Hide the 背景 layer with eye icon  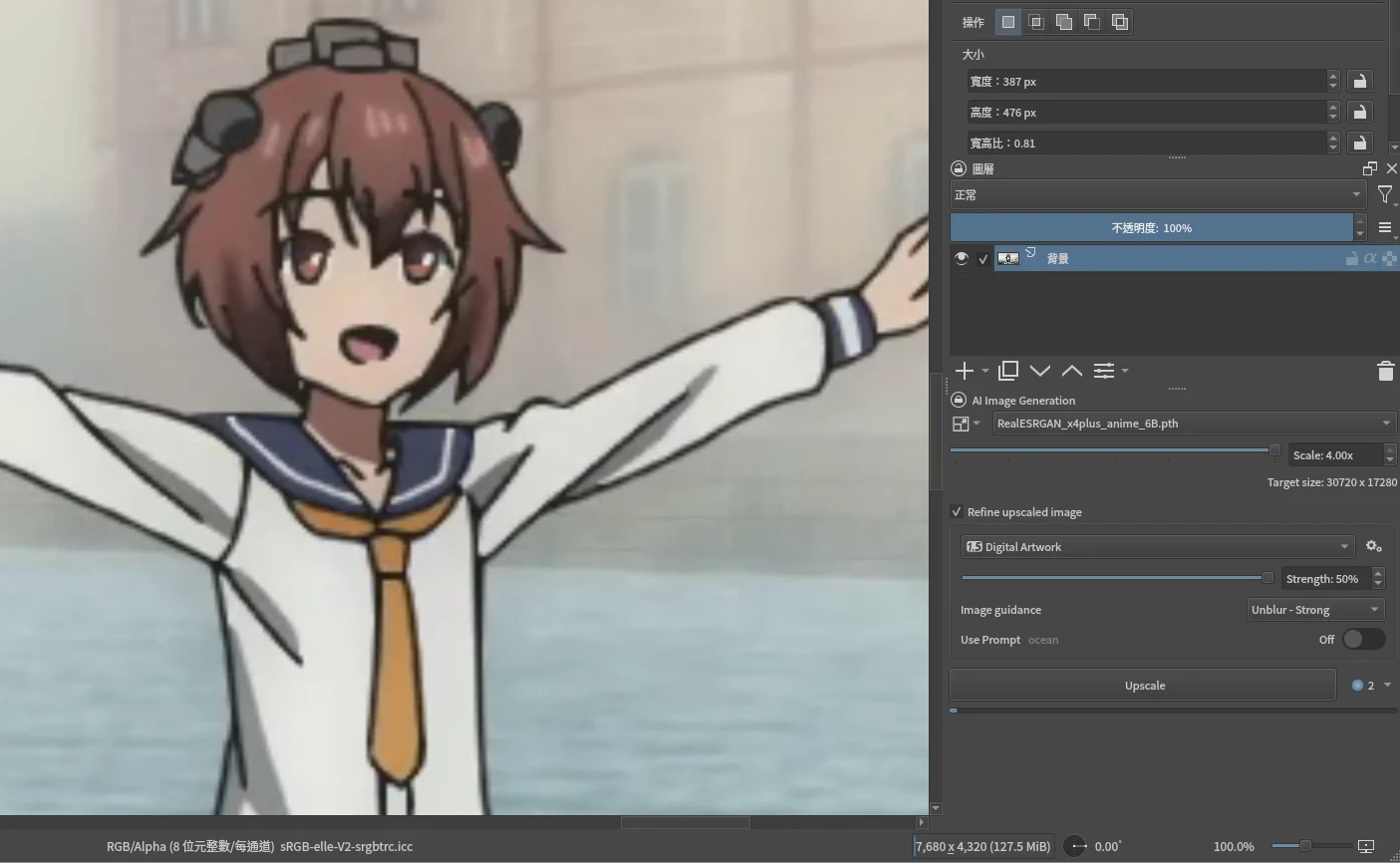961,258
